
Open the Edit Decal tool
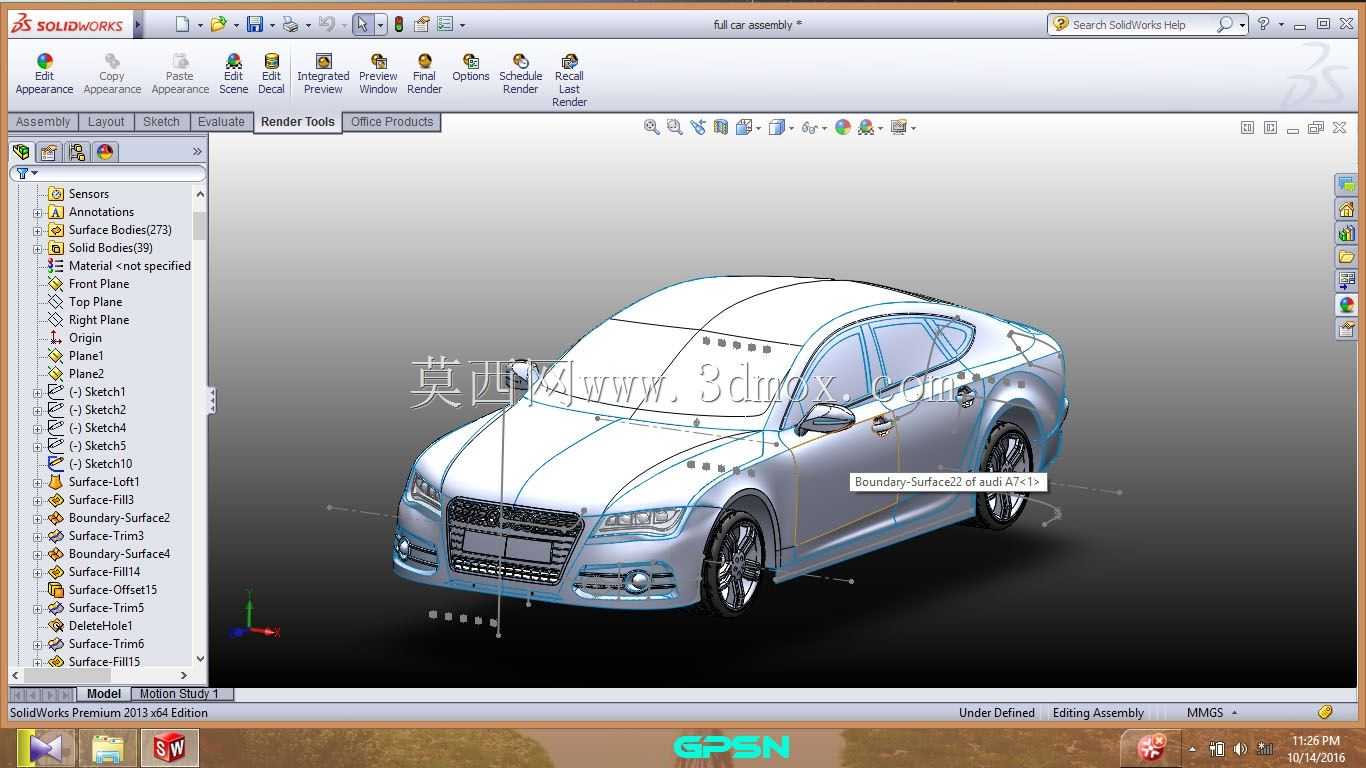tap(271, 75)
